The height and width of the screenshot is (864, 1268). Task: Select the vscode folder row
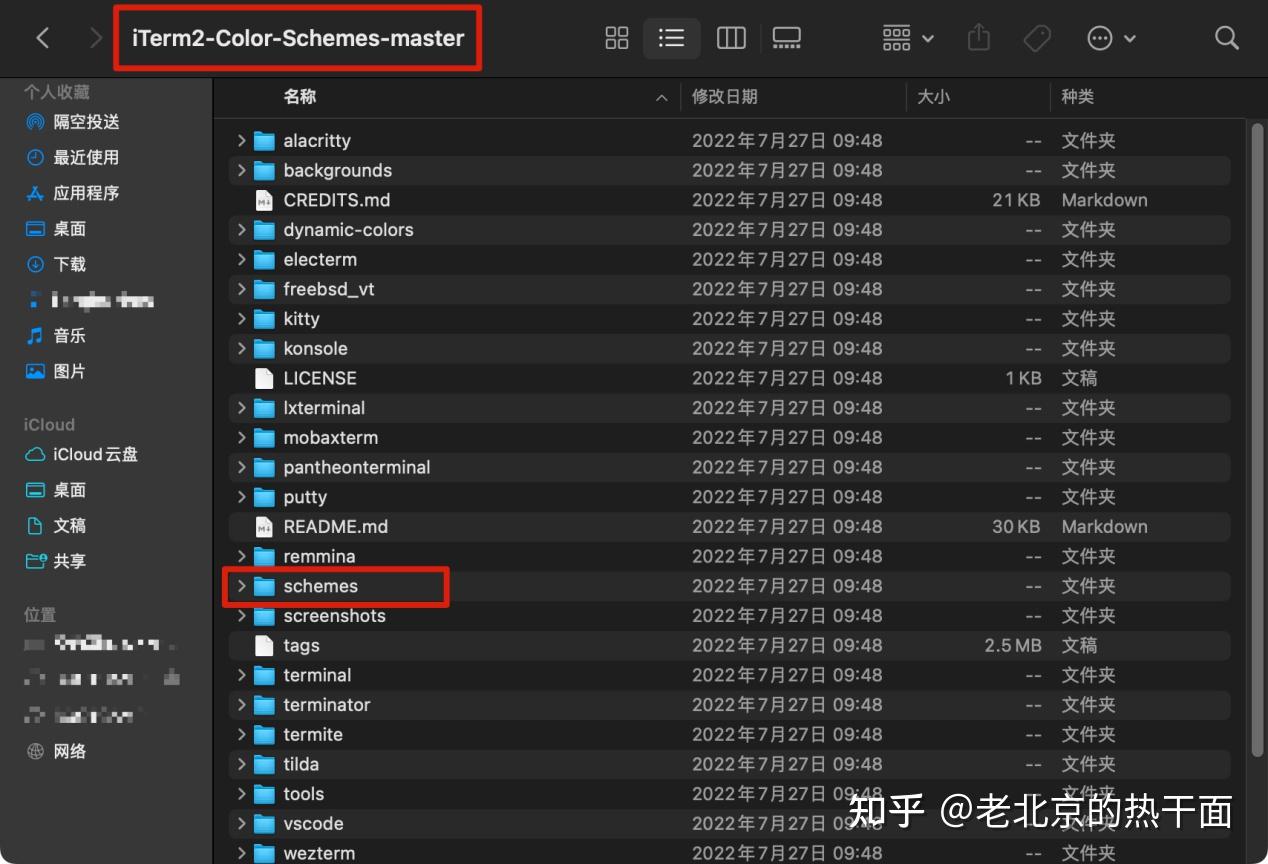[729, 824]
